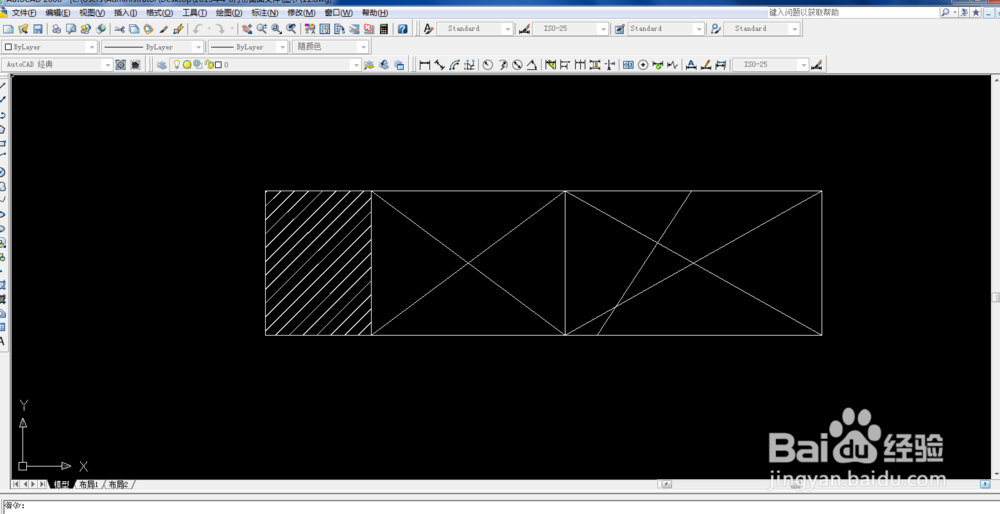Open the lineweight control ByLayer dropdown
1000x514 pixels.
click(x=248, y=47)
